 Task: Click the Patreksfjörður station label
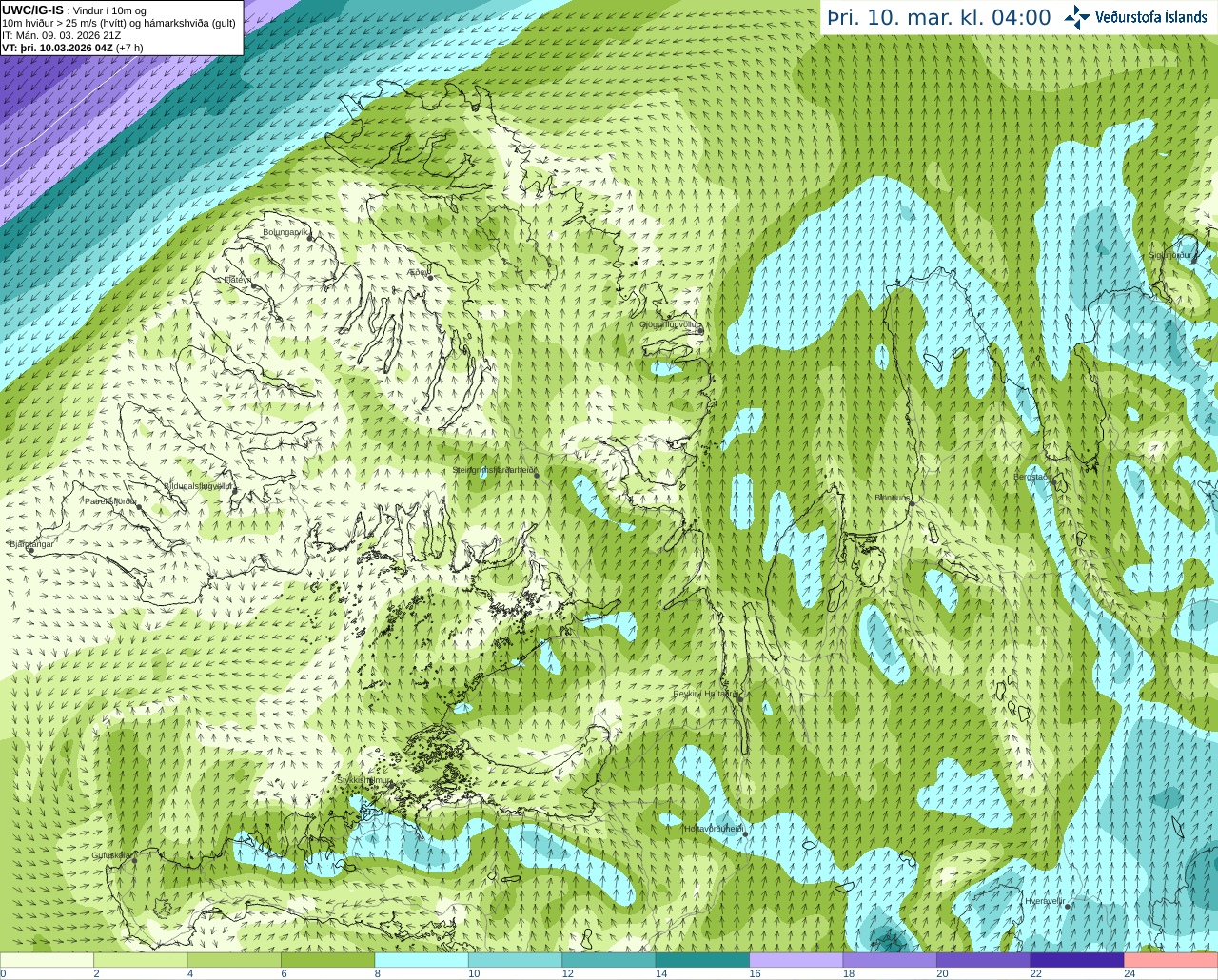tap(111, 500)
